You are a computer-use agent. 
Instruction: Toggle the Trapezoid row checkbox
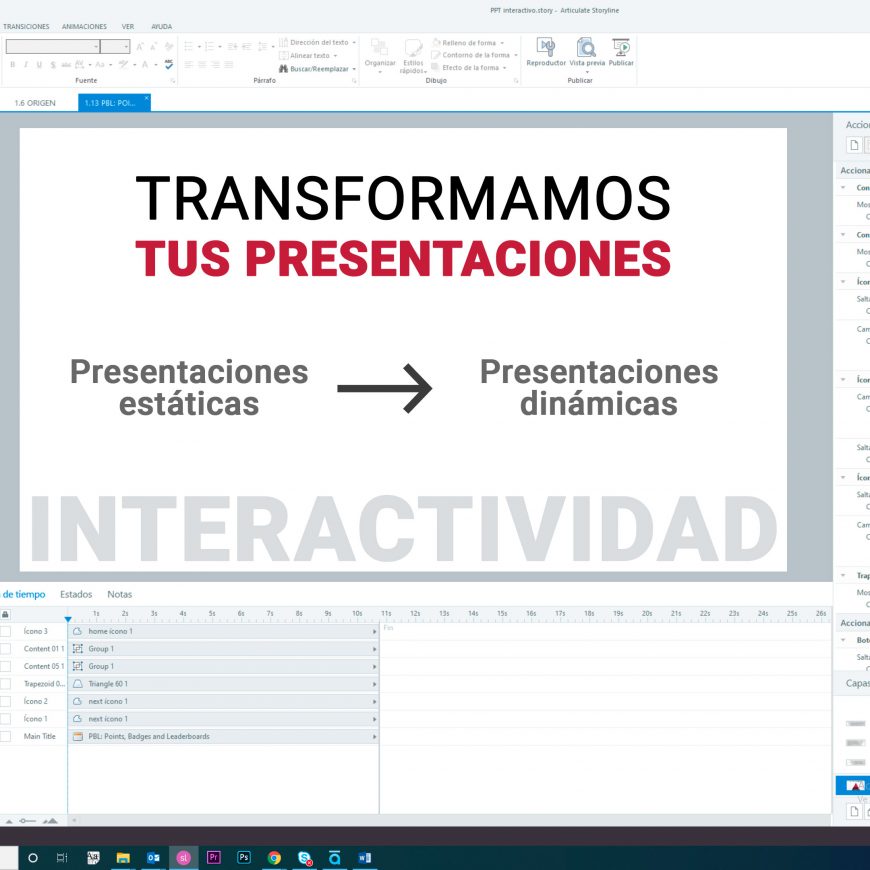5,684
